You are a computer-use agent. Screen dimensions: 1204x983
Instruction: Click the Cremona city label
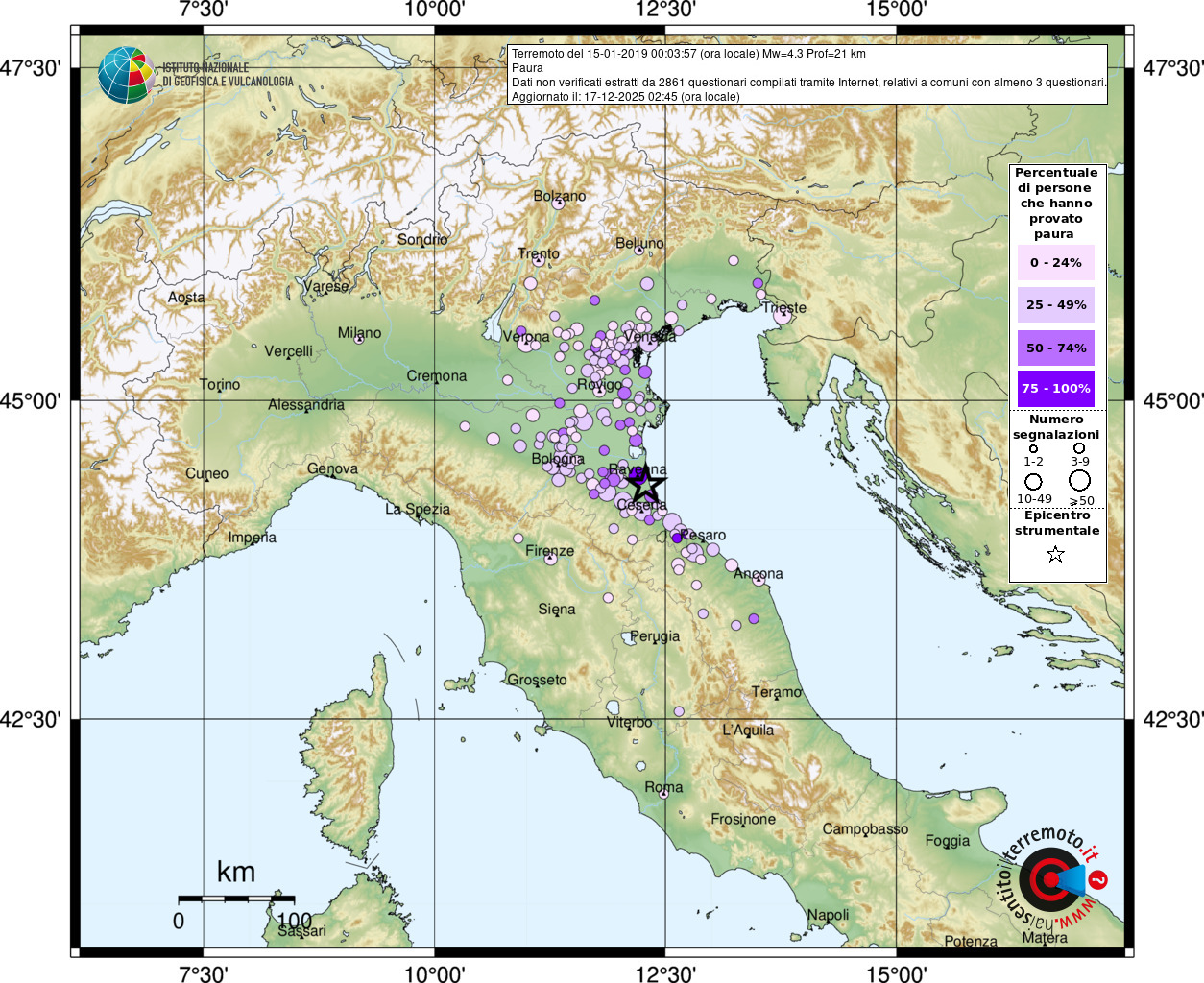point(437,375)
